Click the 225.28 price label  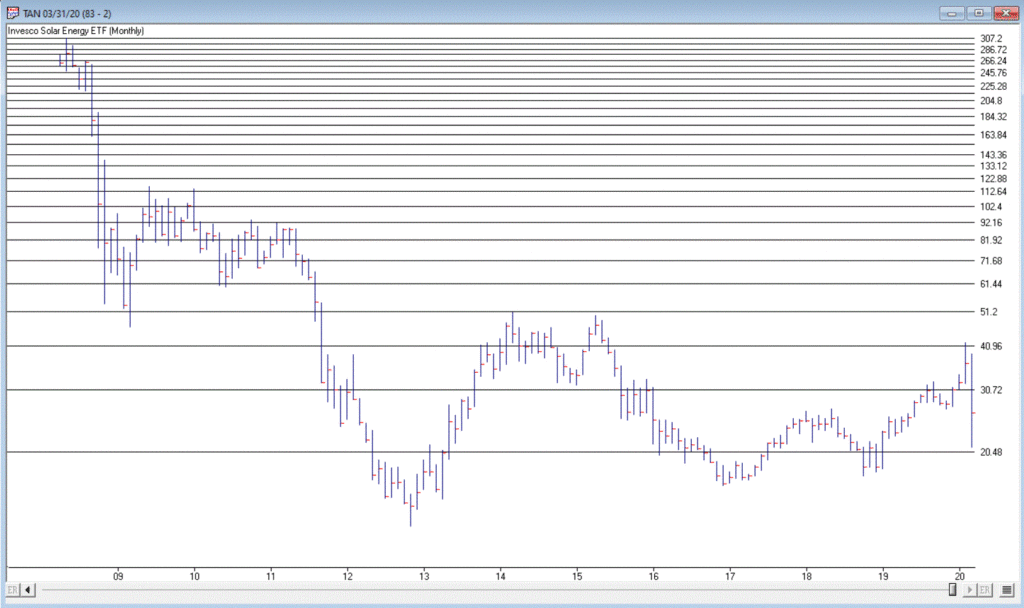click(993, 86)
